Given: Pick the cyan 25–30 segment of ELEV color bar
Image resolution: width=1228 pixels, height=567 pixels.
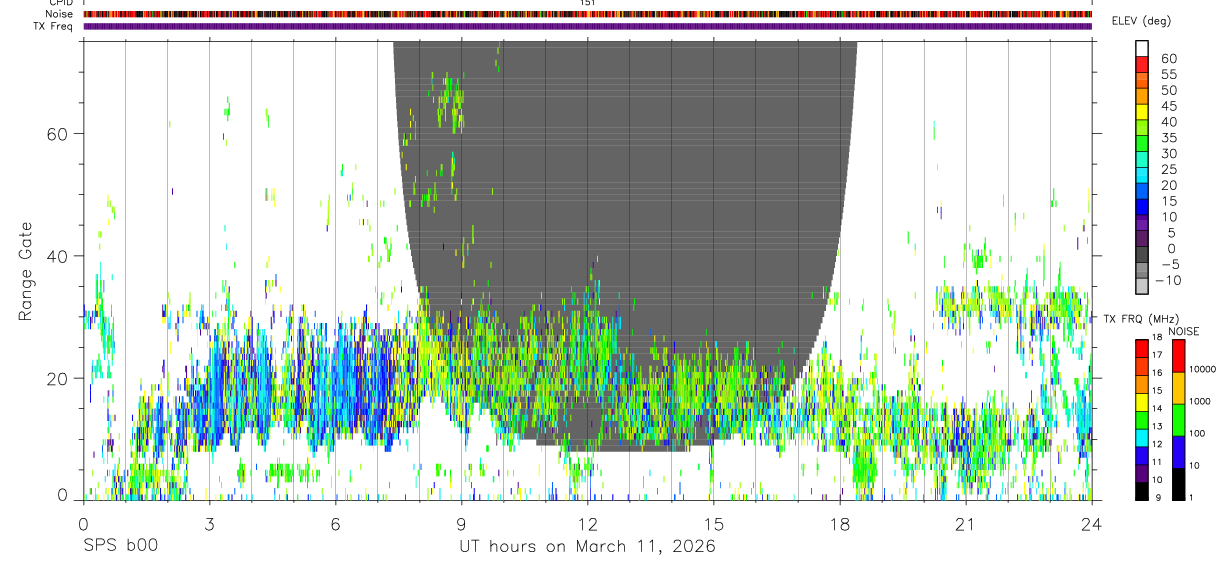Looking at the screenshot, I should (1142, 160).
